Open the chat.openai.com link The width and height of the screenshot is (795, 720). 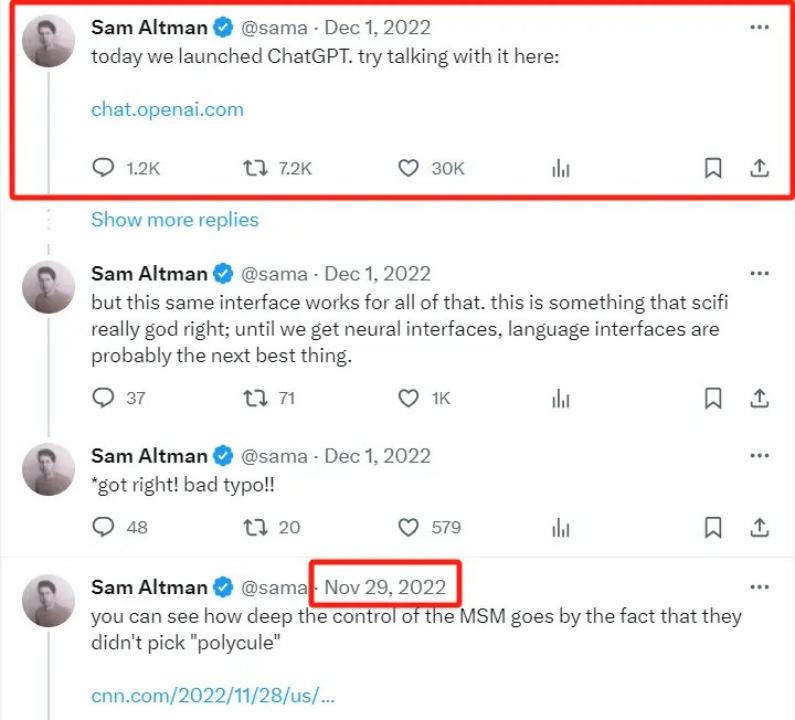click(x=167, y=110)
